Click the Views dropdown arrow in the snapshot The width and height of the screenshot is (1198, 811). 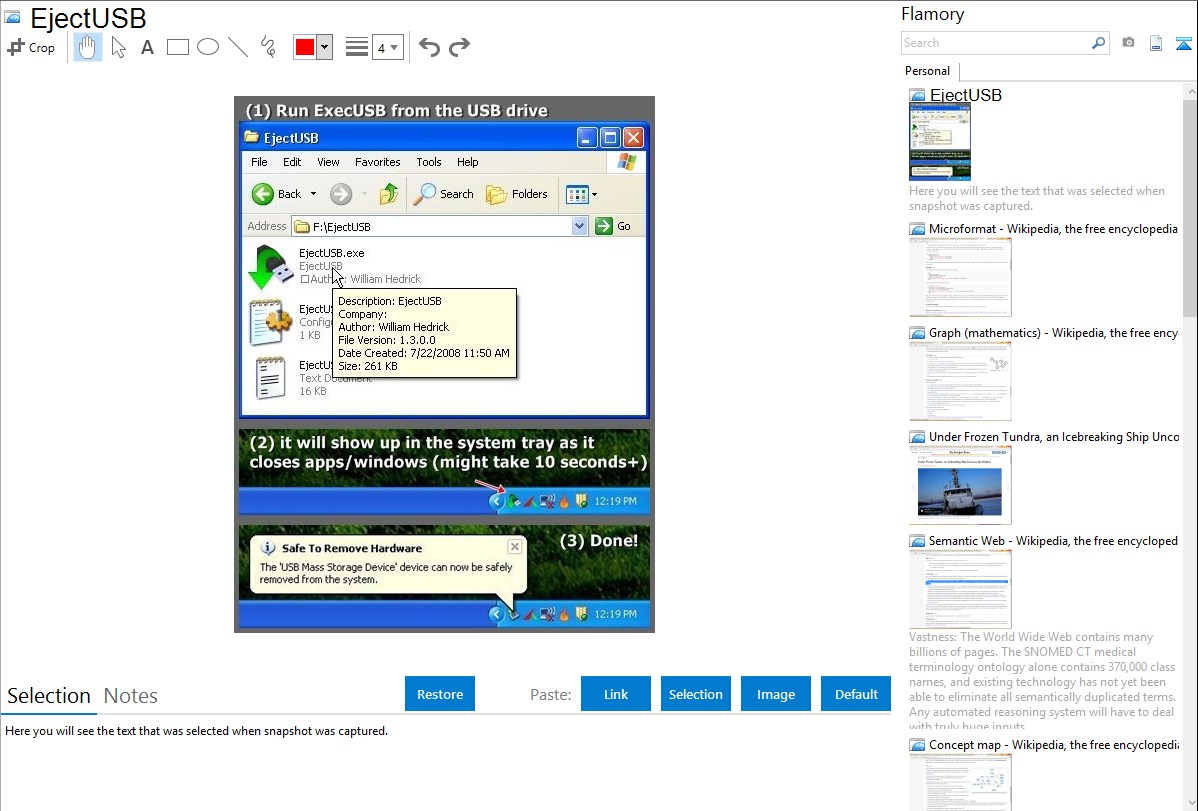tap(594, 194)
